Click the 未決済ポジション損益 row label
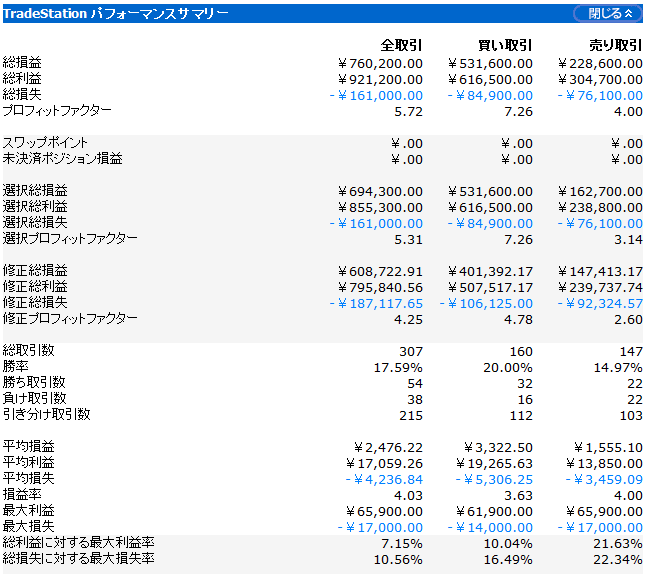The width and height of the screenshot is (649, 574). click(62, 159)
